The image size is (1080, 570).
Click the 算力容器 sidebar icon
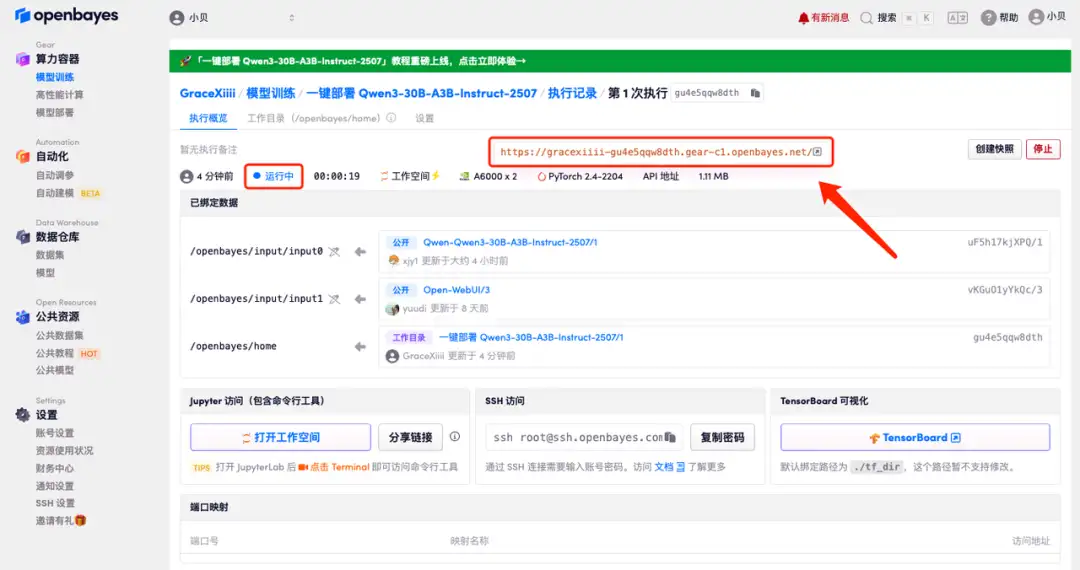(23, 59)
